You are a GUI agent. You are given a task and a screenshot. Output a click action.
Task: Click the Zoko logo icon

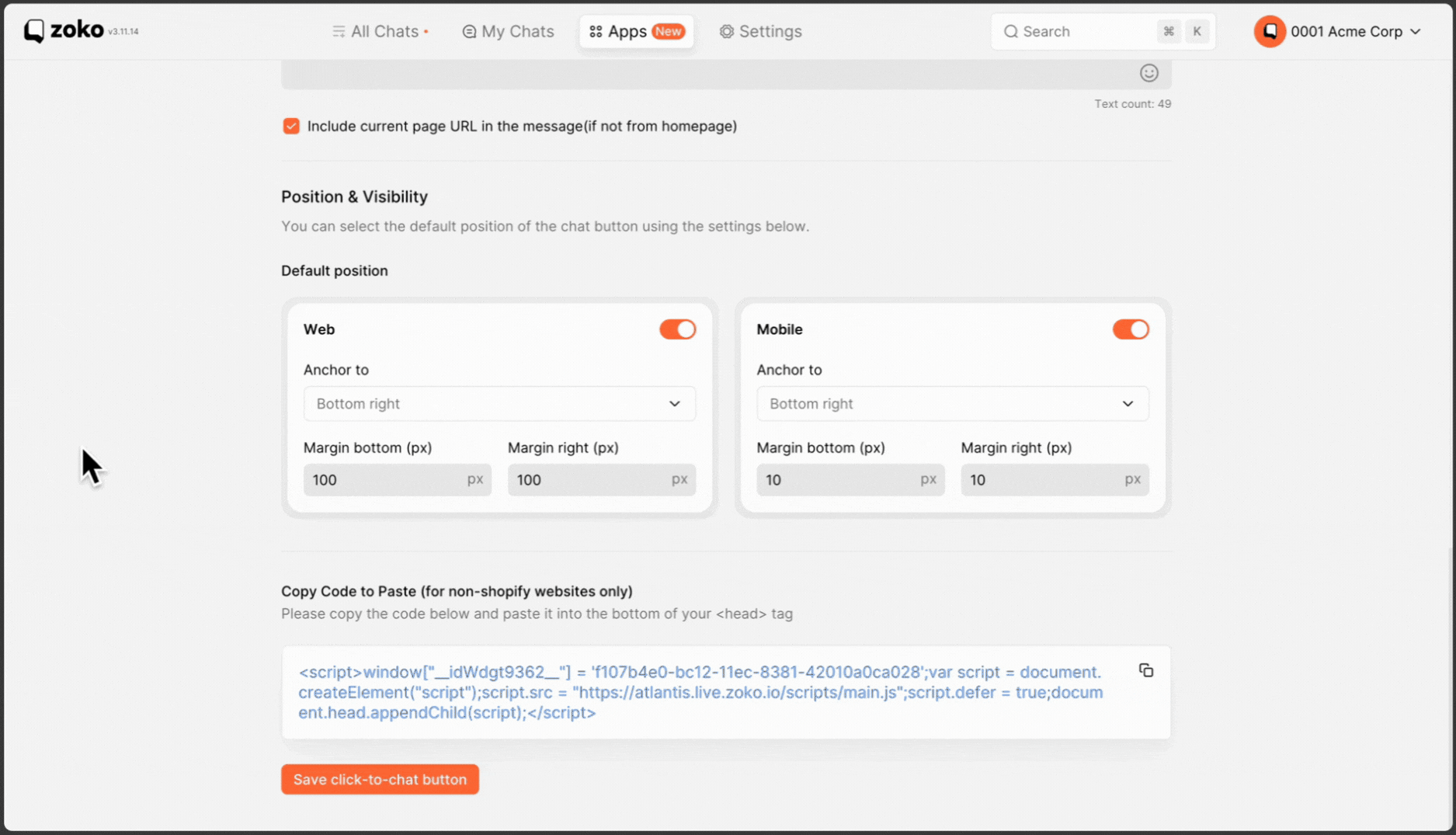pos(33,31)
